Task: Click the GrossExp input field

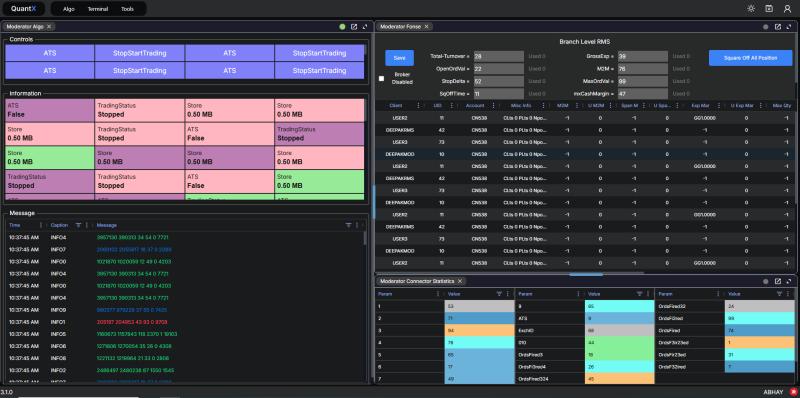Action: [642, 56]
